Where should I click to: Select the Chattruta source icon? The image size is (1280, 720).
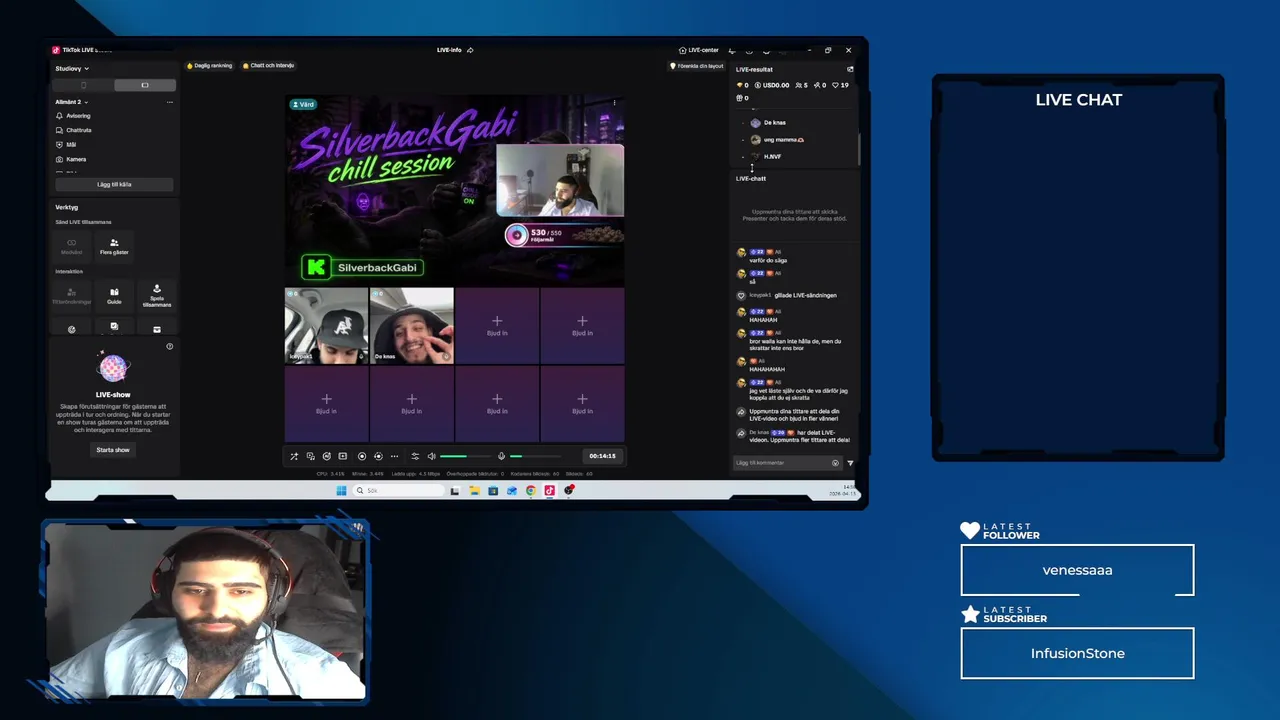point(59,130)
